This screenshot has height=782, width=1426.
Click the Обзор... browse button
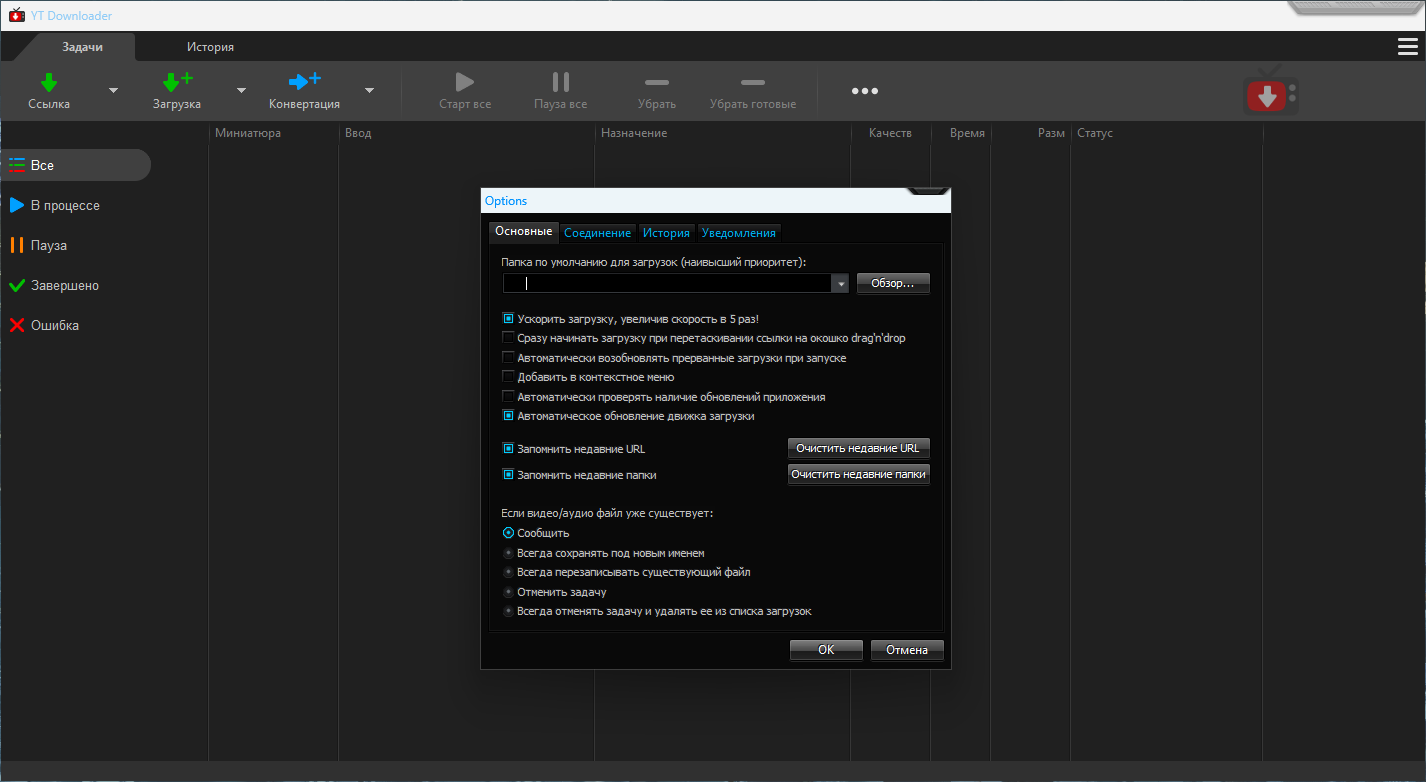point(892,284)
